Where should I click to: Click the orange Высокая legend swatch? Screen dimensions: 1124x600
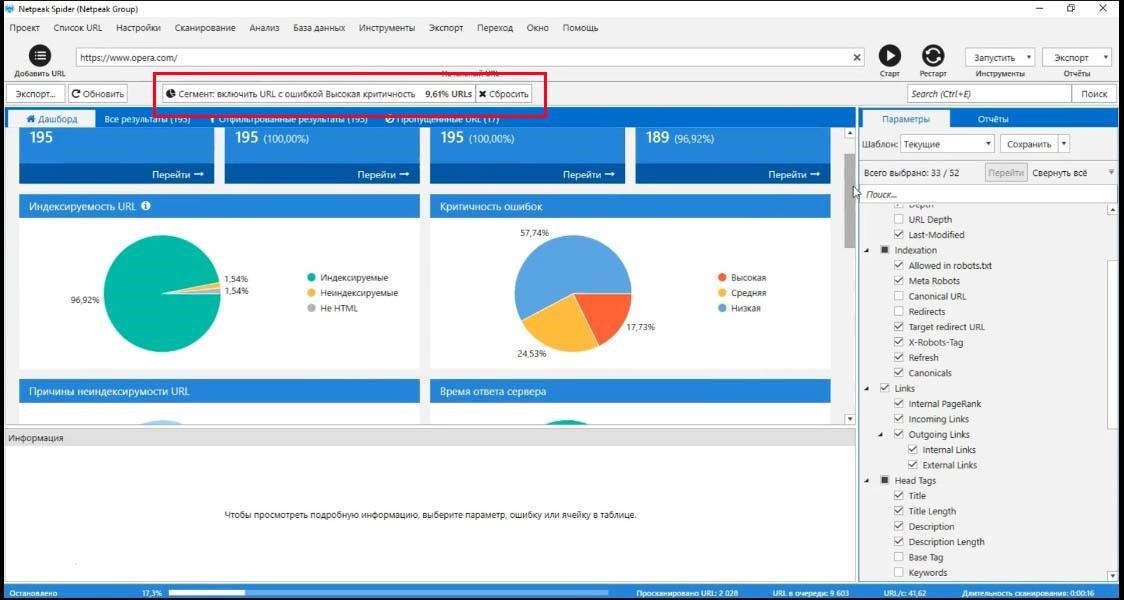pyautogui.click(x=722, y=278)
